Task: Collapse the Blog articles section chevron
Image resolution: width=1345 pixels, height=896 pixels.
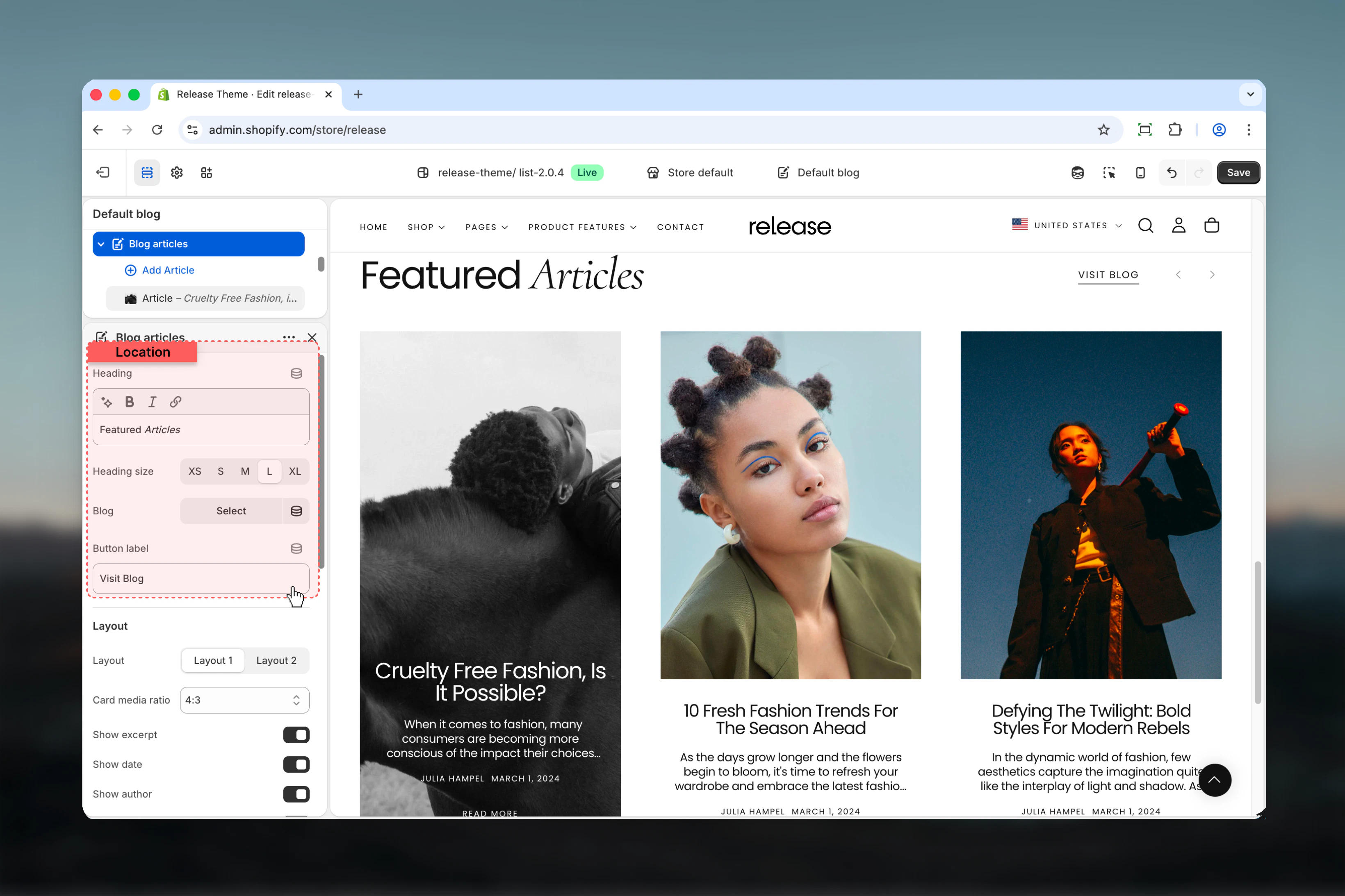Action: (101, 245)
